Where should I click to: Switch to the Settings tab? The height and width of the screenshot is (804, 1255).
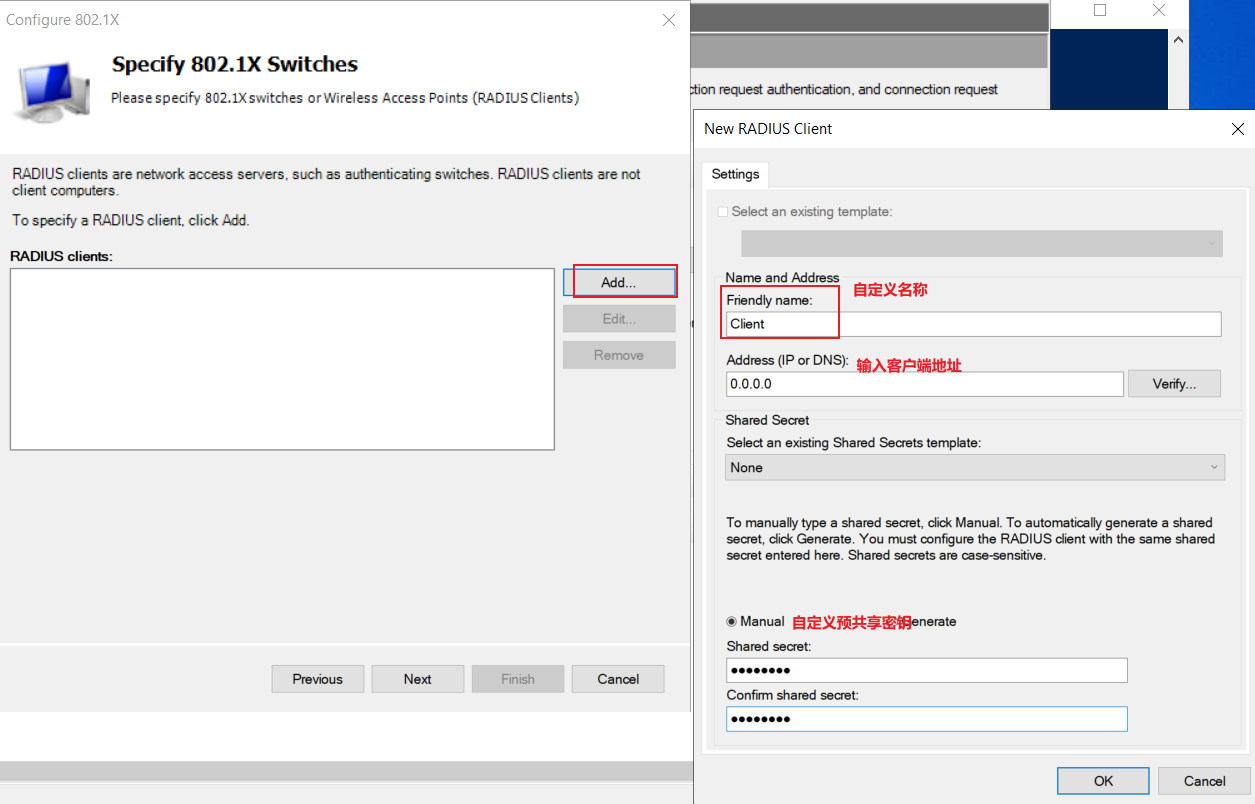coord(735,174)
